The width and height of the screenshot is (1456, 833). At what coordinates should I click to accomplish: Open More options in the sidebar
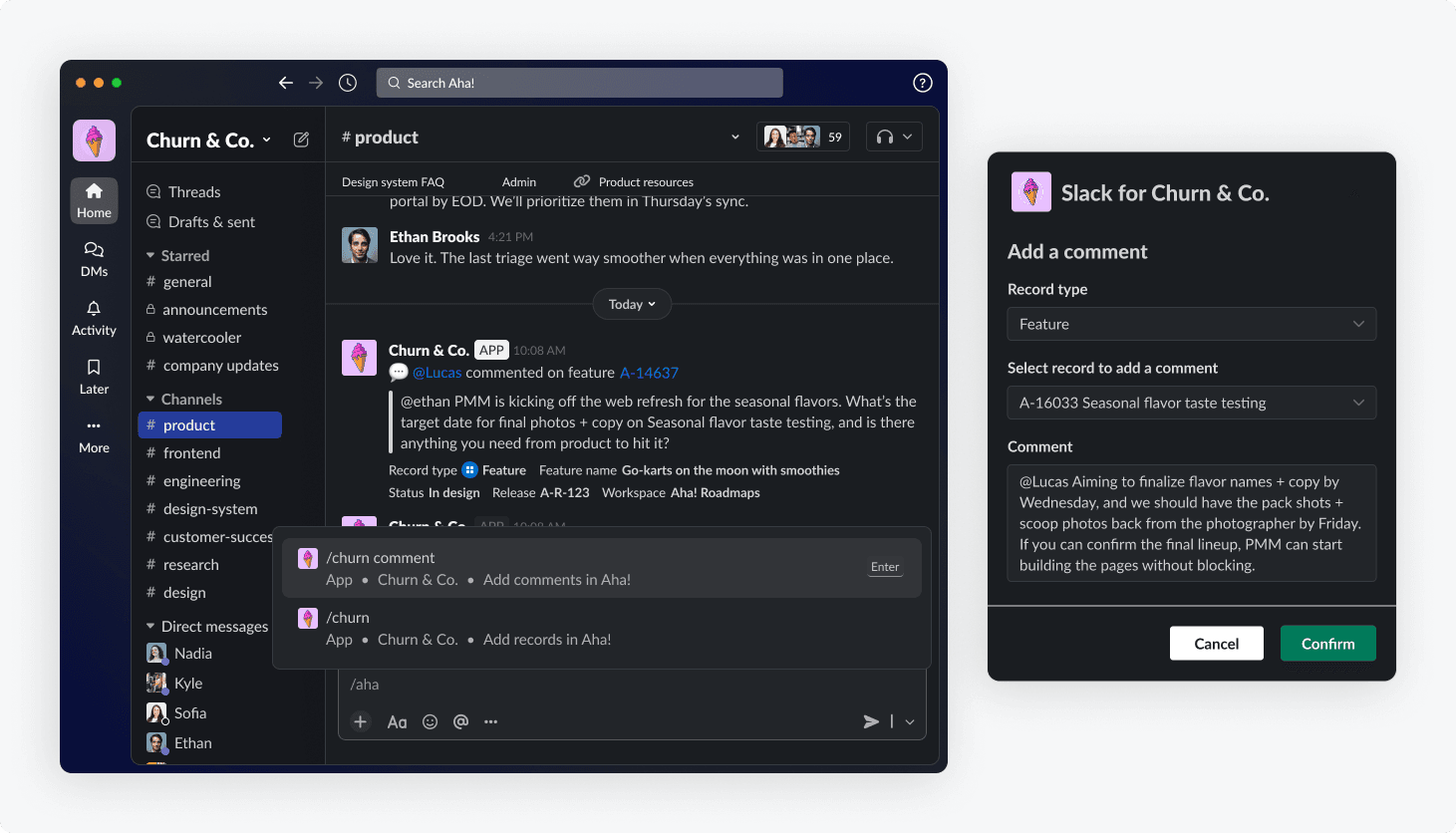click(94, 435)
